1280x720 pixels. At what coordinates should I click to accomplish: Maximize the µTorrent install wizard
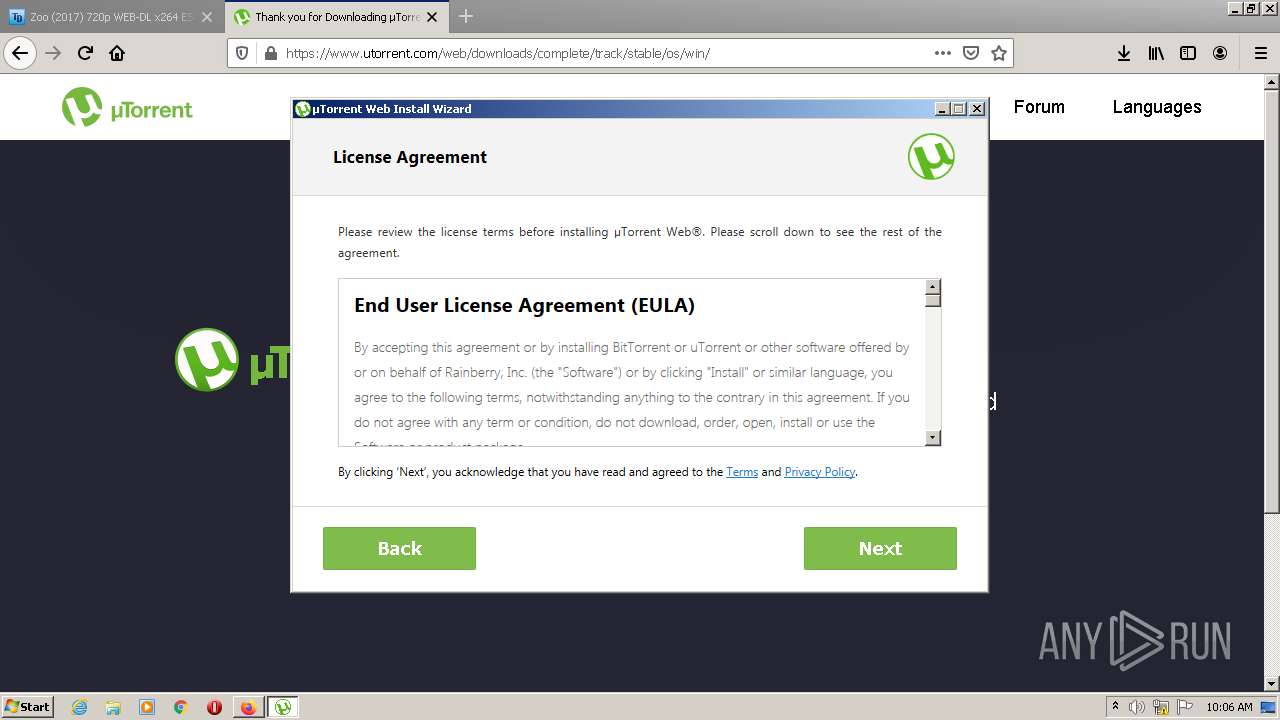959,109
